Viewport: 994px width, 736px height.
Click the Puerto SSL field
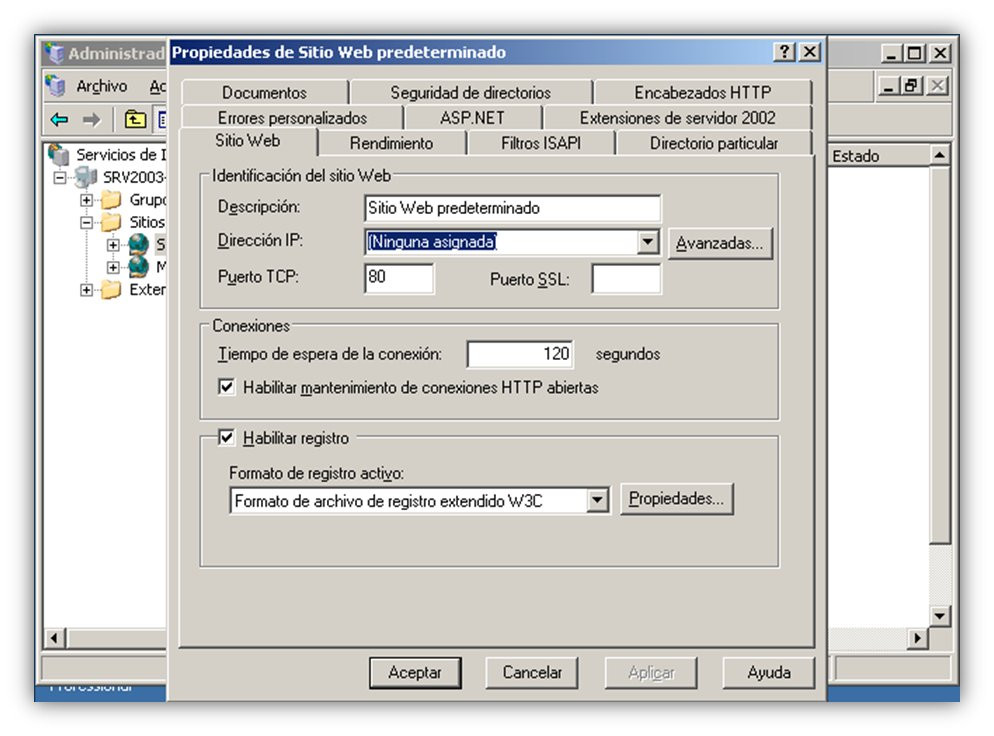[x=626, y=278]
